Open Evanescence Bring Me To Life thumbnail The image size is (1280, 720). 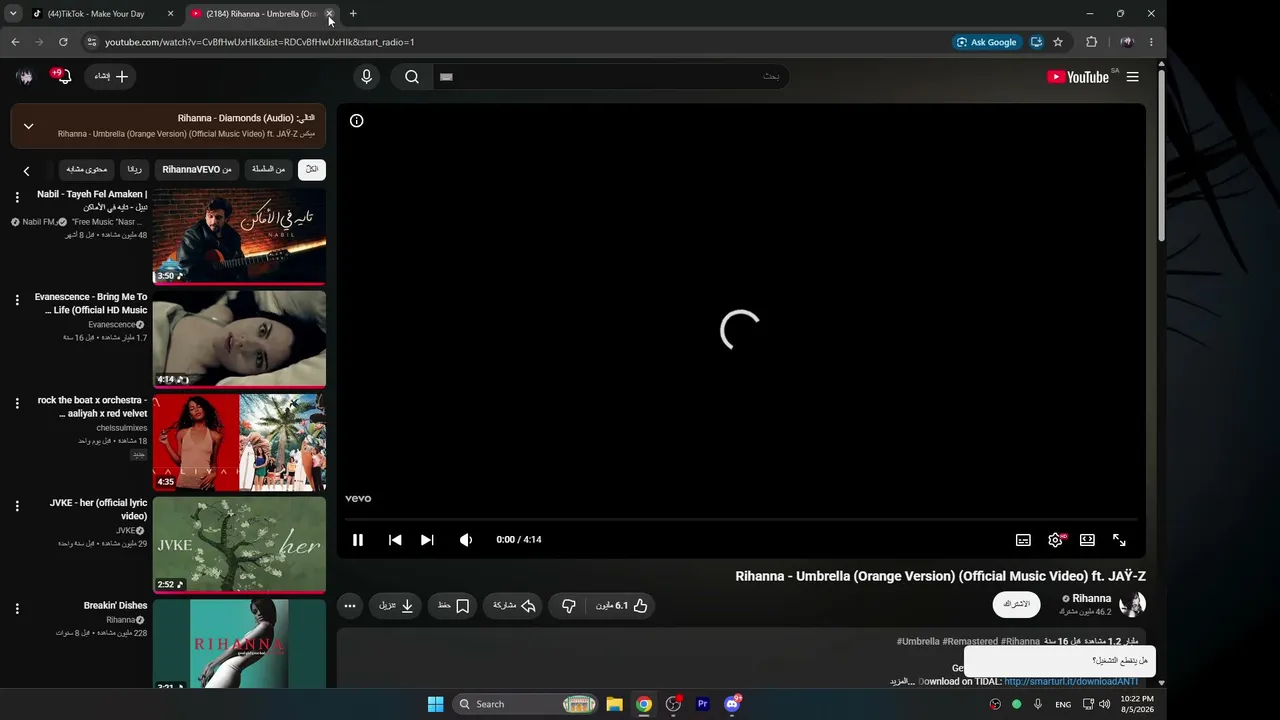point(239,339)
